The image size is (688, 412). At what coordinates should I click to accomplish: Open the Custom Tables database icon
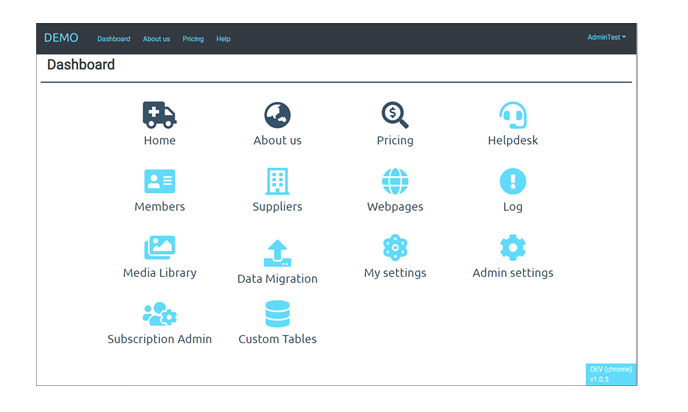(277, 314)
